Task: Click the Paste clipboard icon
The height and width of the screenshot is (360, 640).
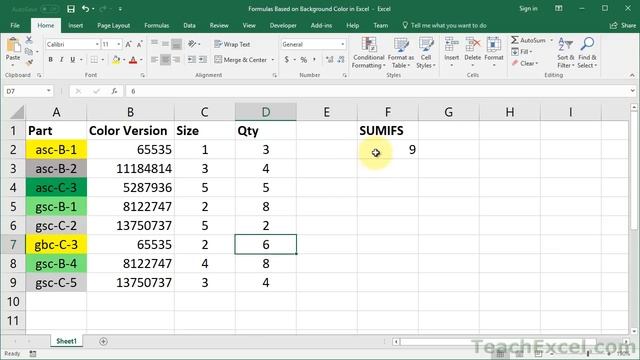Action: coord(13,45)
